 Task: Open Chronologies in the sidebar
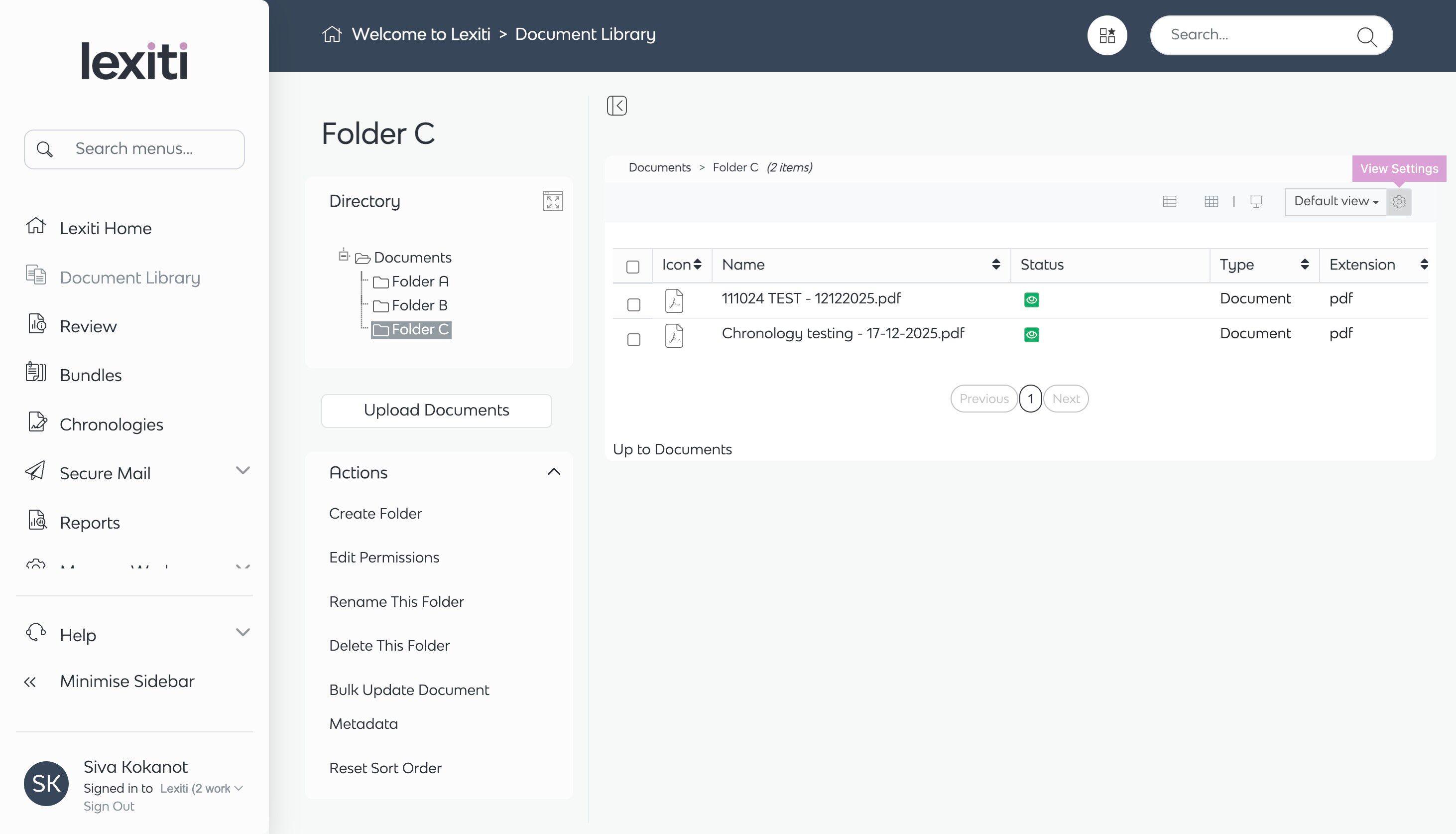click(111, 424)
